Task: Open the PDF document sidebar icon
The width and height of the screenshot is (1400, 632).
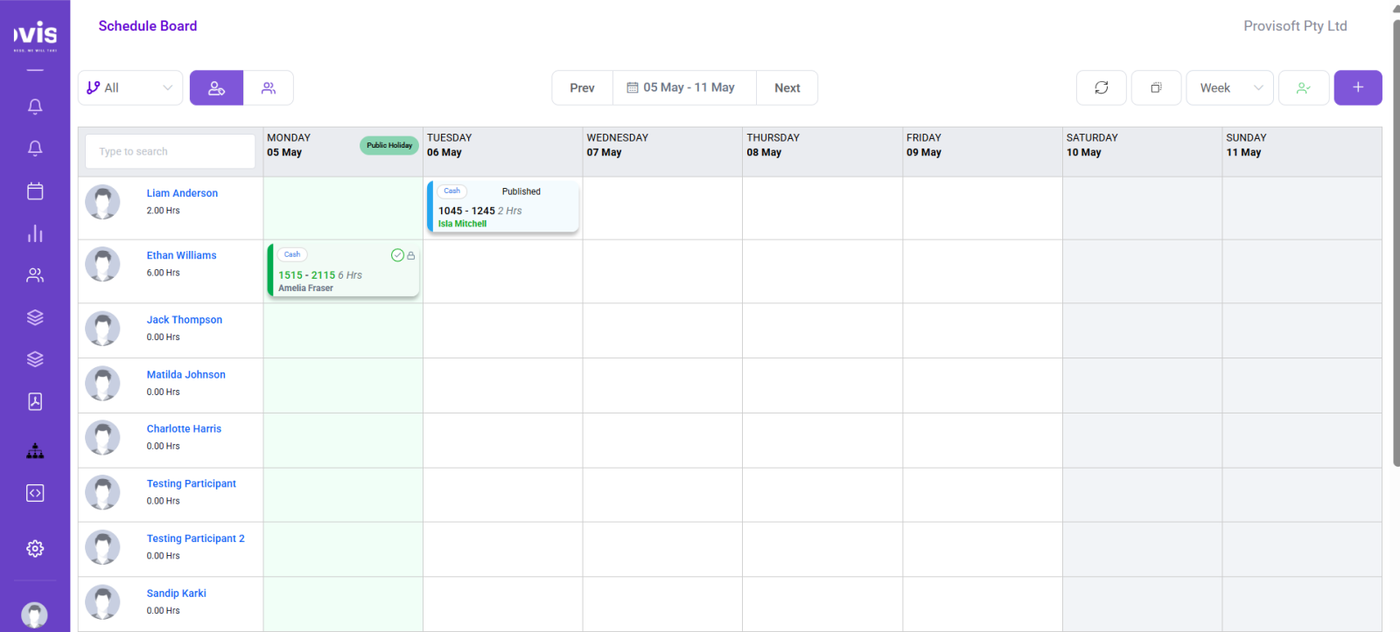Action: (35, 401)
